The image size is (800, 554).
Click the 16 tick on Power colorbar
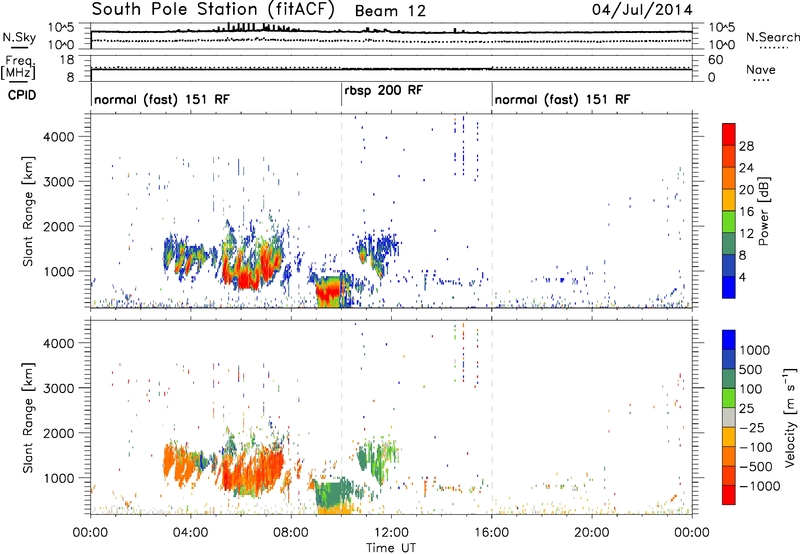tap(746, 212)
